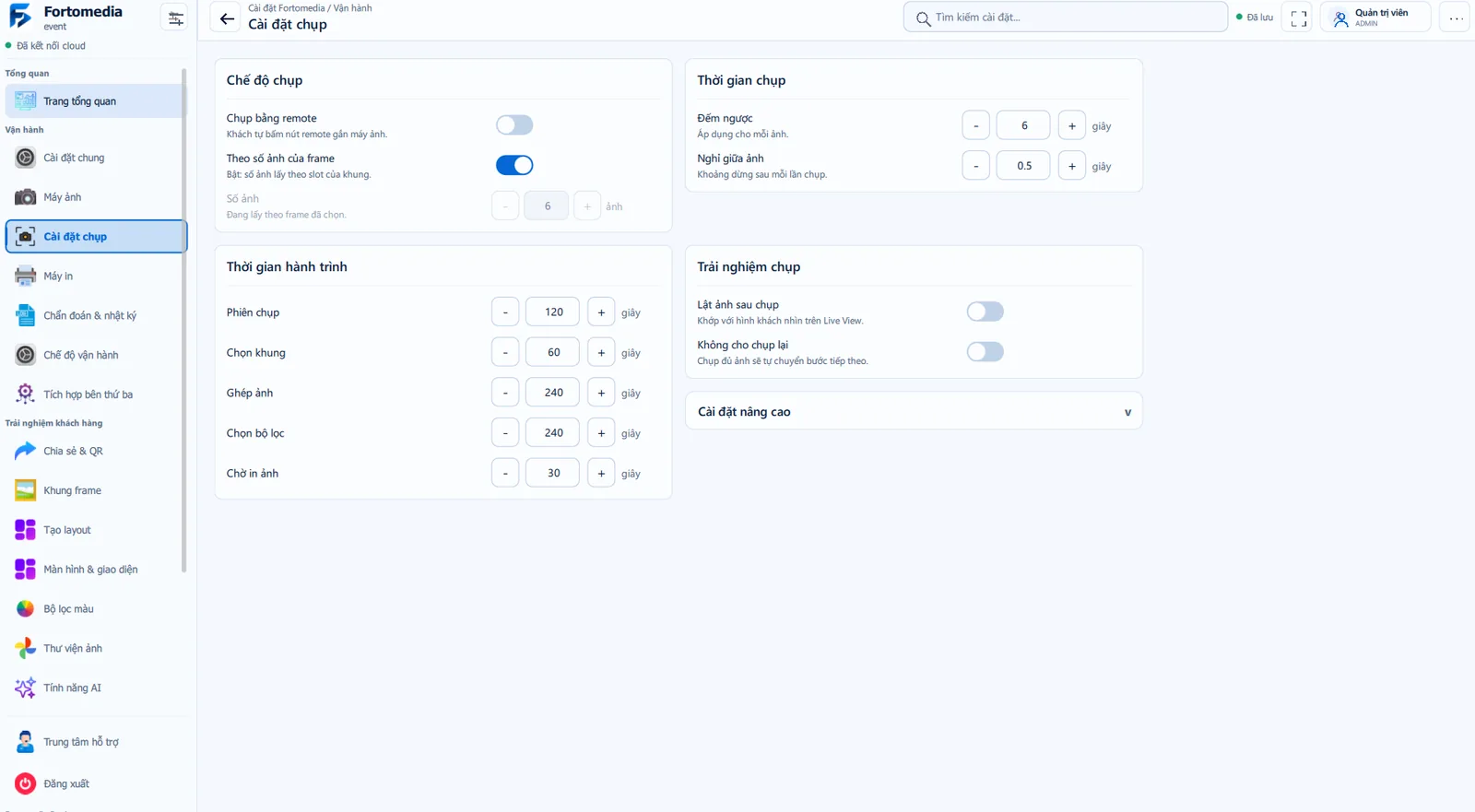The image size is (1475, 812).
Task: Click the Chờ in ảnh value field
Action: 553,474
